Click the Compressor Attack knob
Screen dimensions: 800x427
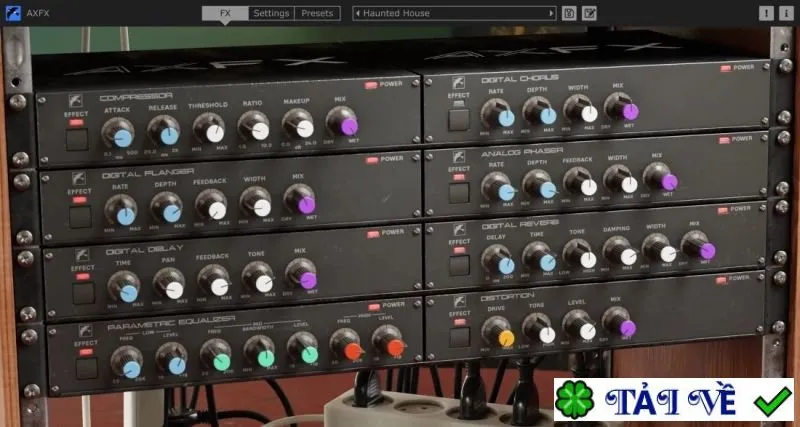coord(118,133)
